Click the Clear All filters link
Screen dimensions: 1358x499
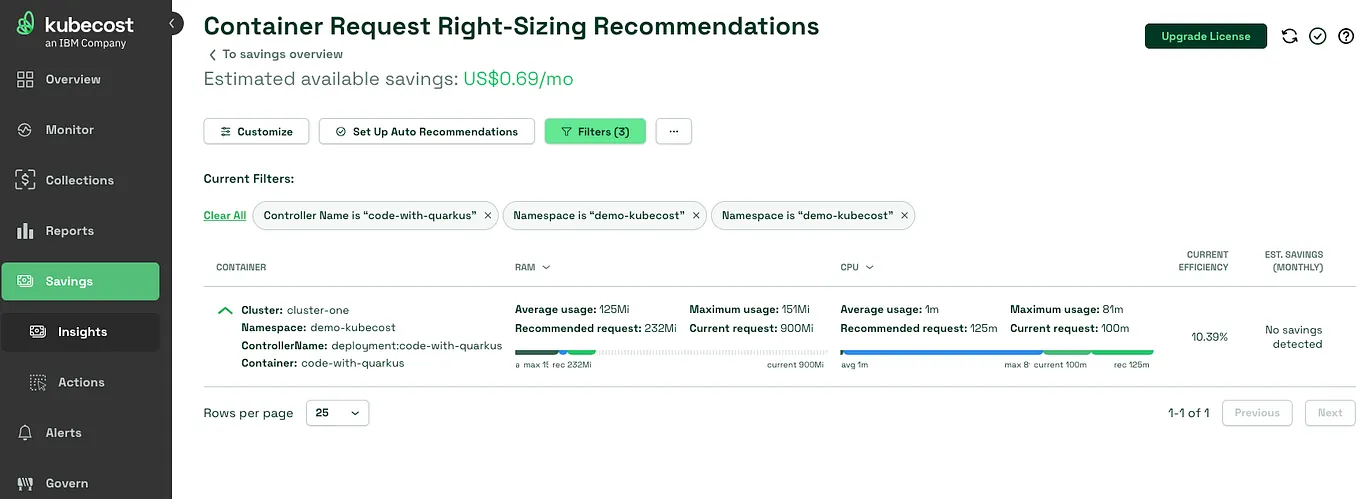click(x=224, y=216)
